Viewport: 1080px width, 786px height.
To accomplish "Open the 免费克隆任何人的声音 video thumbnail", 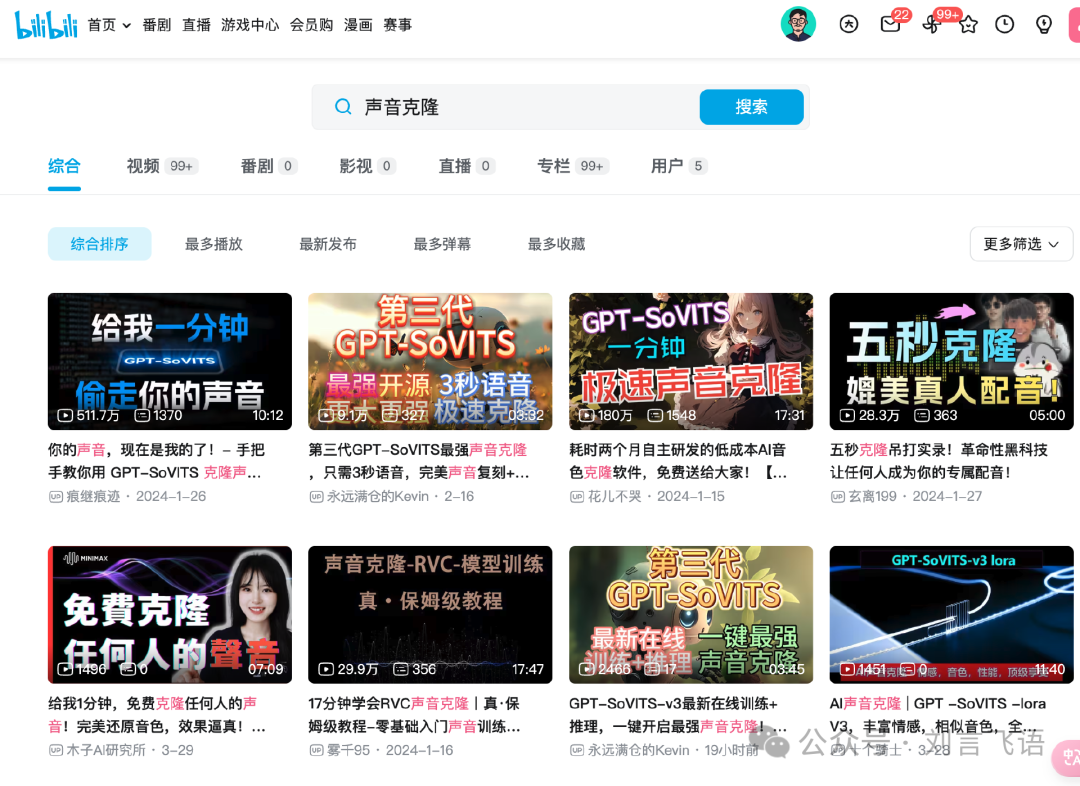I will pyautogui.click(x=170, y=615).
